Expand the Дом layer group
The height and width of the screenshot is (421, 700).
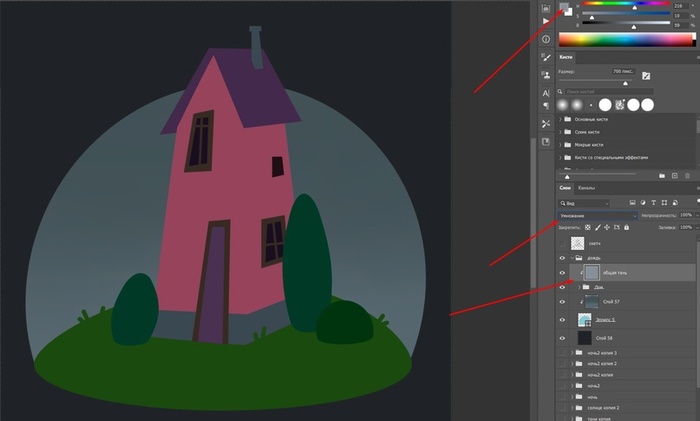click(579, 287)
